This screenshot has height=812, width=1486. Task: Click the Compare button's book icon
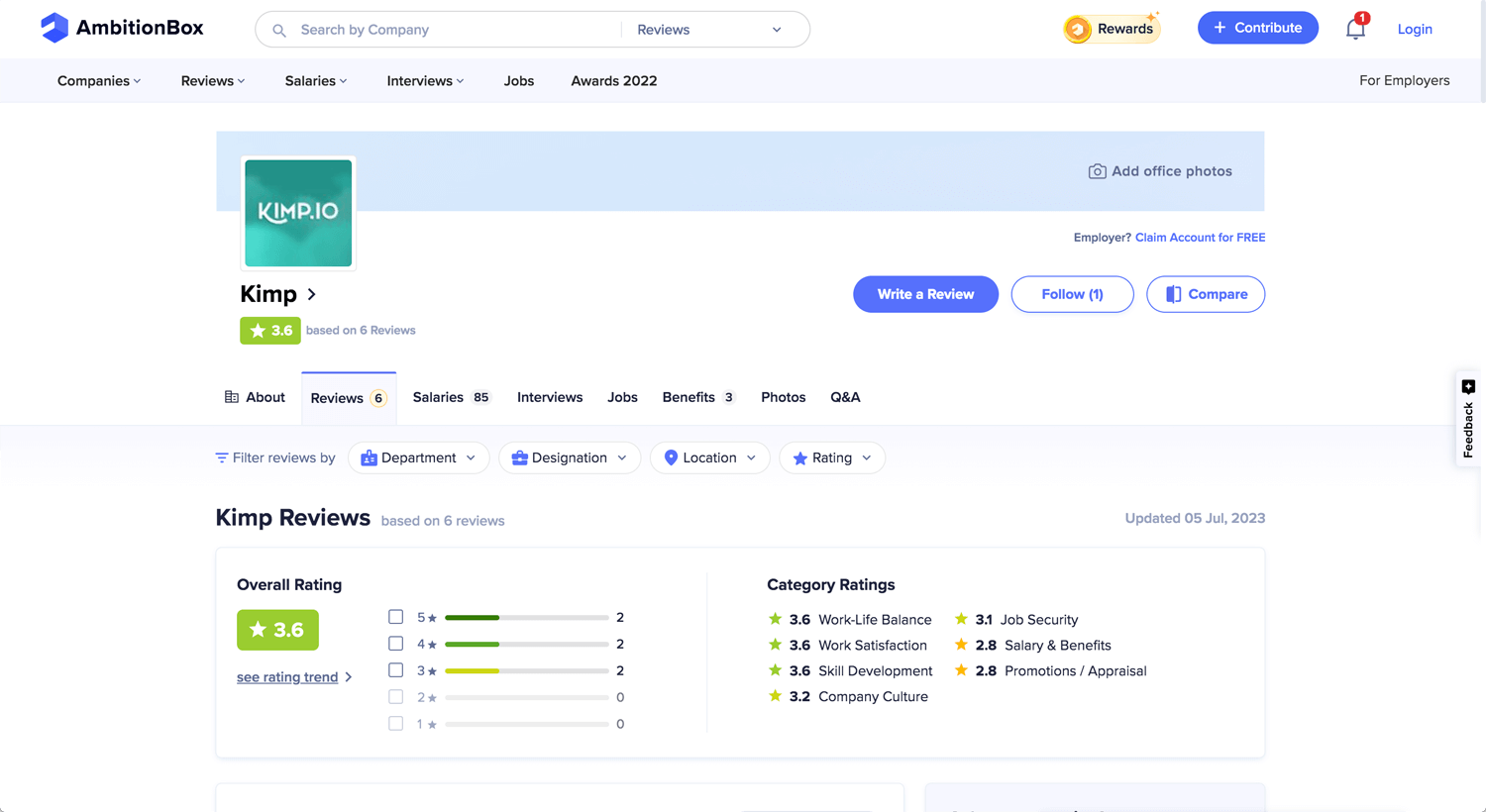(x=1173, y=294)
